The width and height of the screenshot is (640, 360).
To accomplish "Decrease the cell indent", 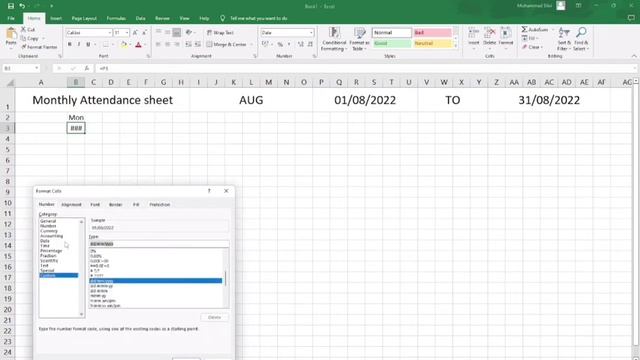I will [188, 44].
